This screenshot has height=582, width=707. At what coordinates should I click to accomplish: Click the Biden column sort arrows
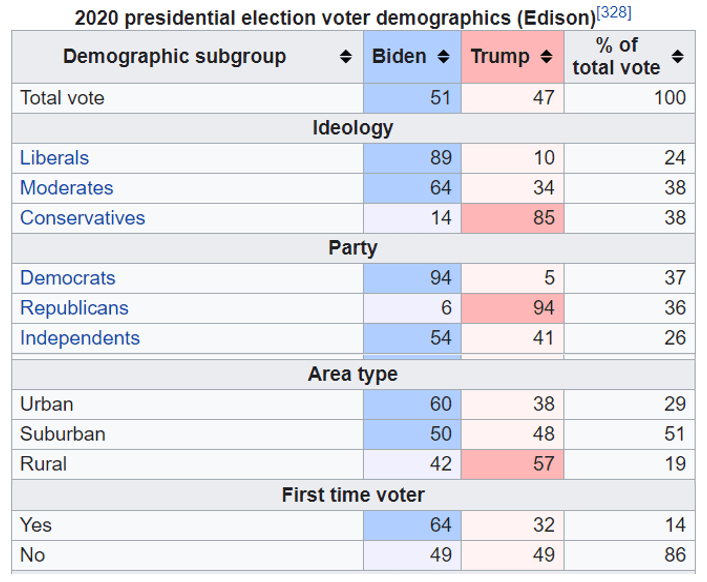tap(444, 57)
